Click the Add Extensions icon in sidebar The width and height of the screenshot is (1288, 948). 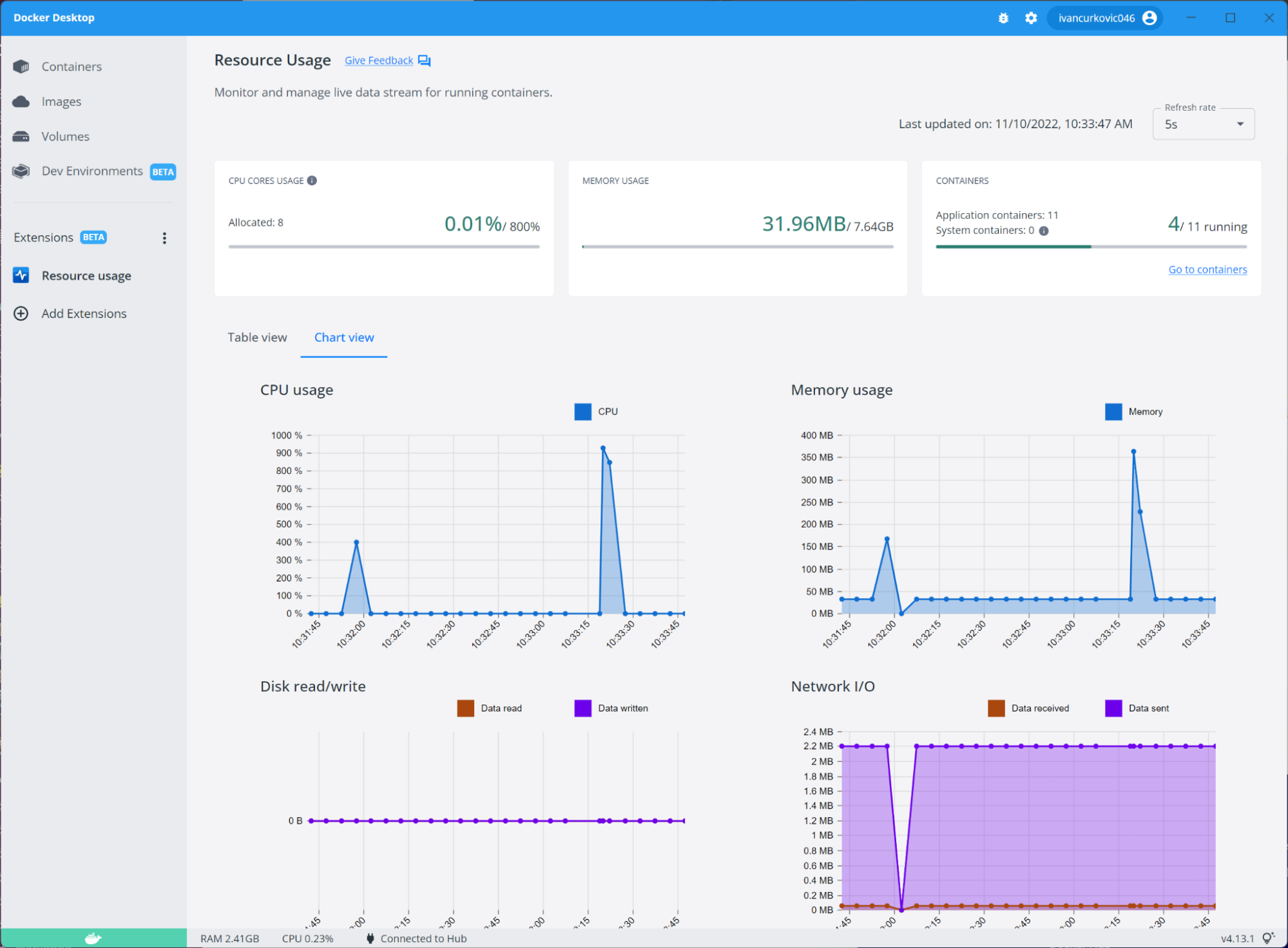[x=22, y=313]
